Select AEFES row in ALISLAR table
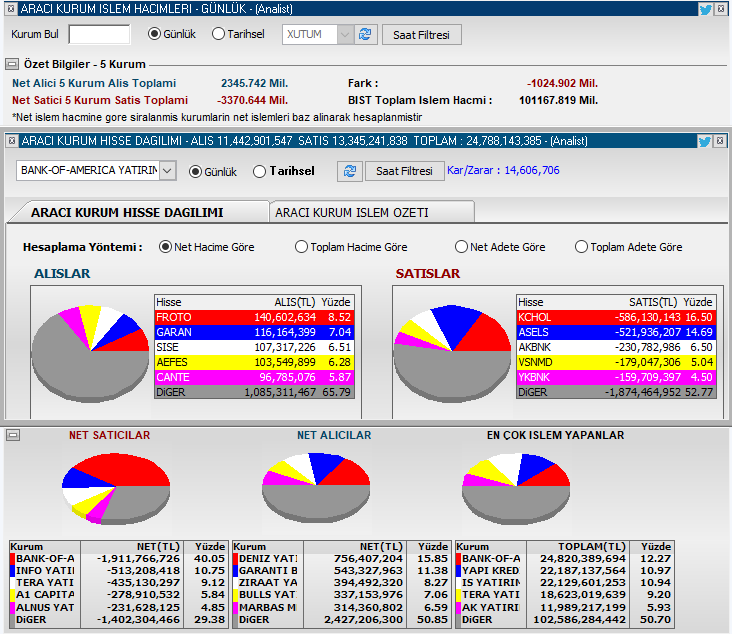Screen dimensions: 732x634 click(x=254, y=362)
